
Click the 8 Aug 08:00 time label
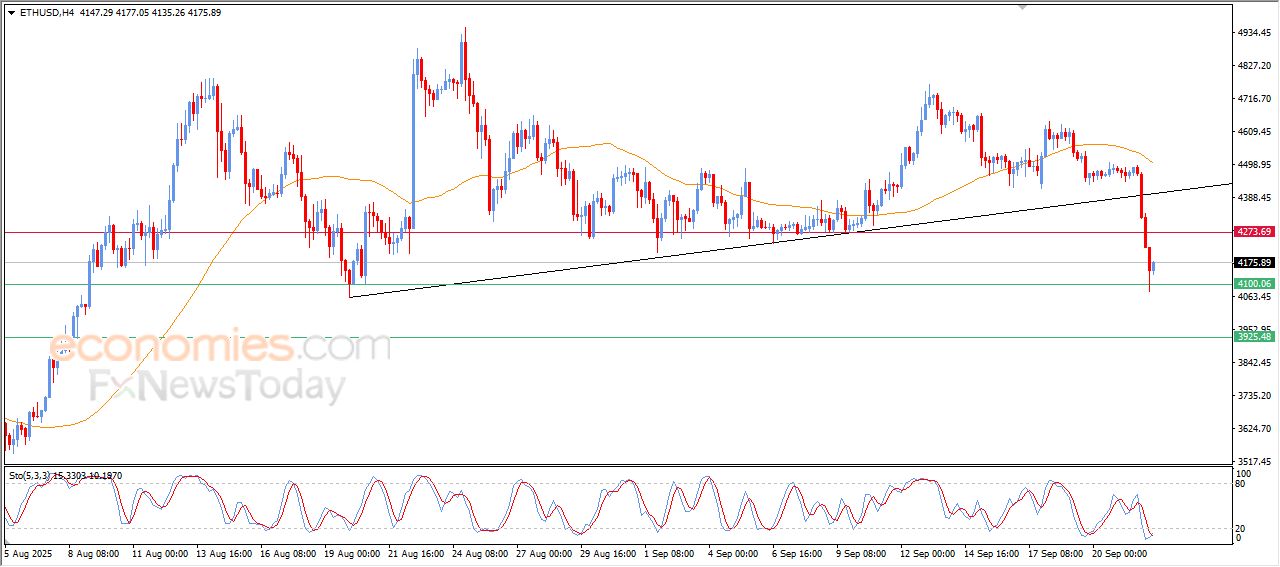tap(94, 552)
